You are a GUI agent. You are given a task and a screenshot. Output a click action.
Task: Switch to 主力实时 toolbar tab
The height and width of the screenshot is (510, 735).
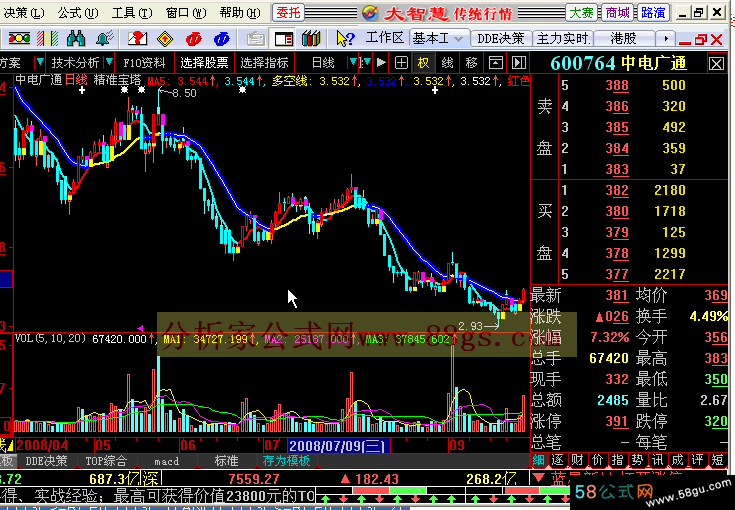[562, 38]
